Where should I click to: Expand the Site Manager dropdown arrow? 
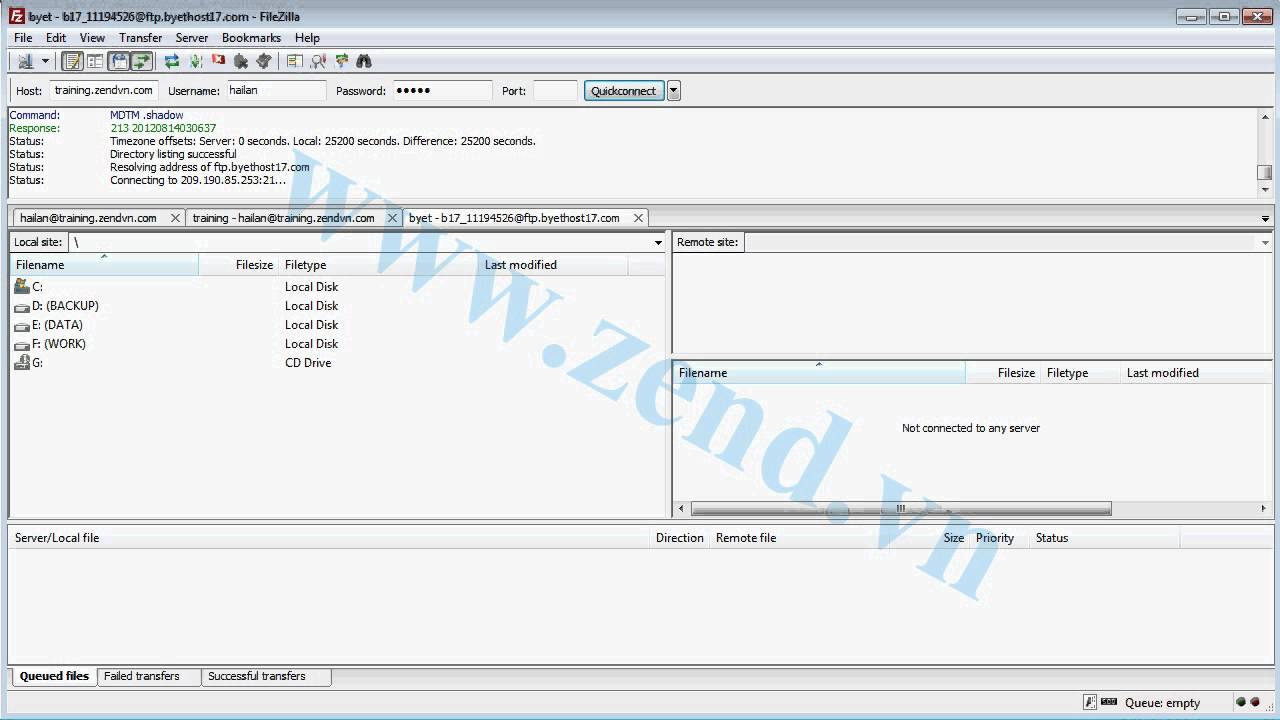[x=45, y=61]
